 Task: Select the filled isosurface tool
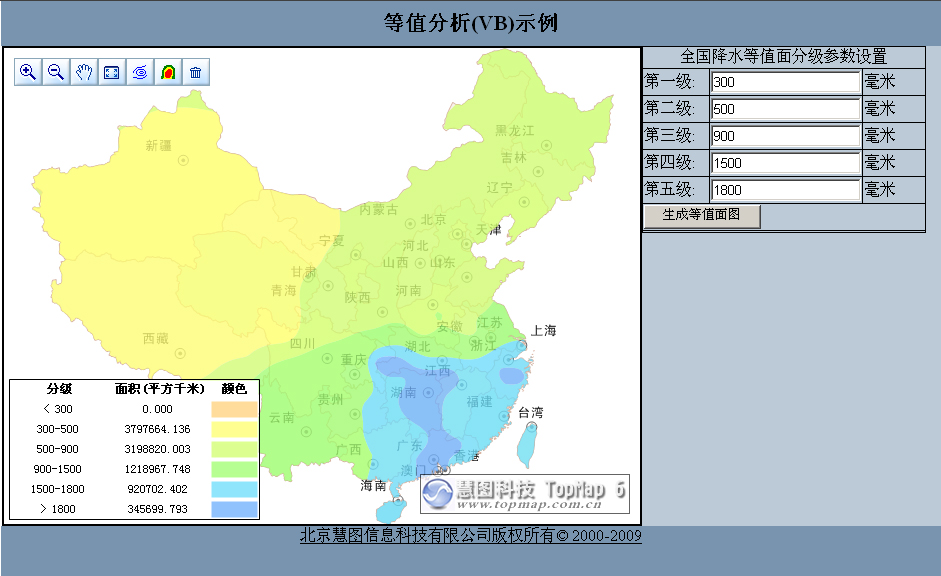point(166,71)
